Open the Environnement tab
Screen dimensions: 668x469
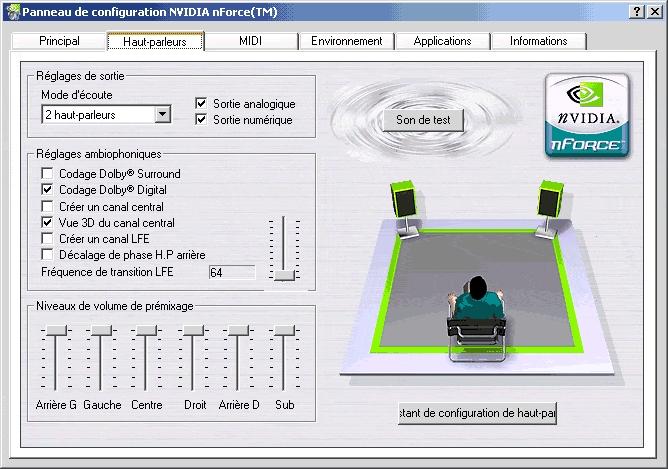coord(346,41)
